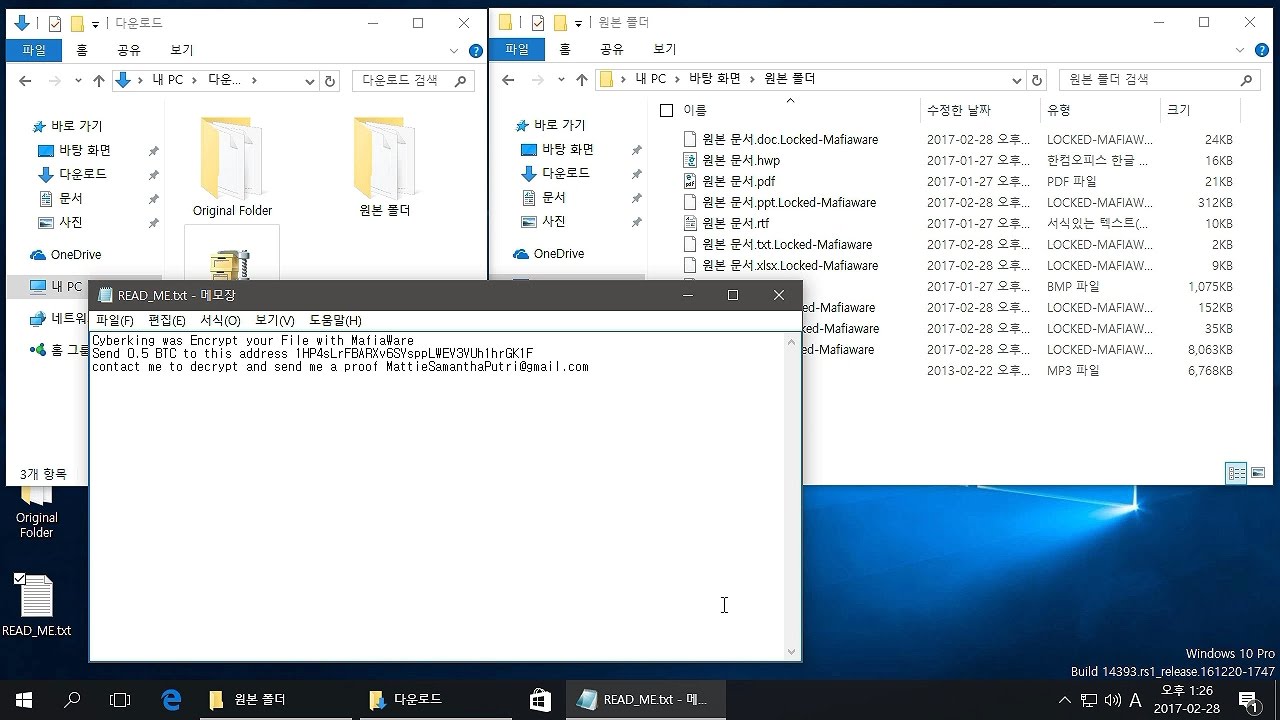The image size is (1280, 720).
Task: Click Notepad scrollbar up arrow
Action: tap(792, 342)
